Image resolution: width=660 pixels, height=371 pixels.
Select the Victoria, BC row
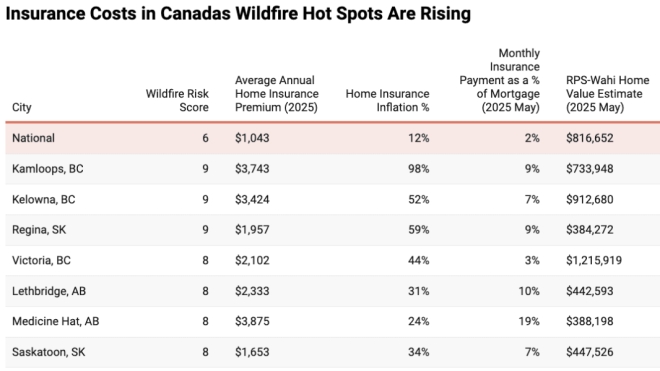(x=333, y=260)
